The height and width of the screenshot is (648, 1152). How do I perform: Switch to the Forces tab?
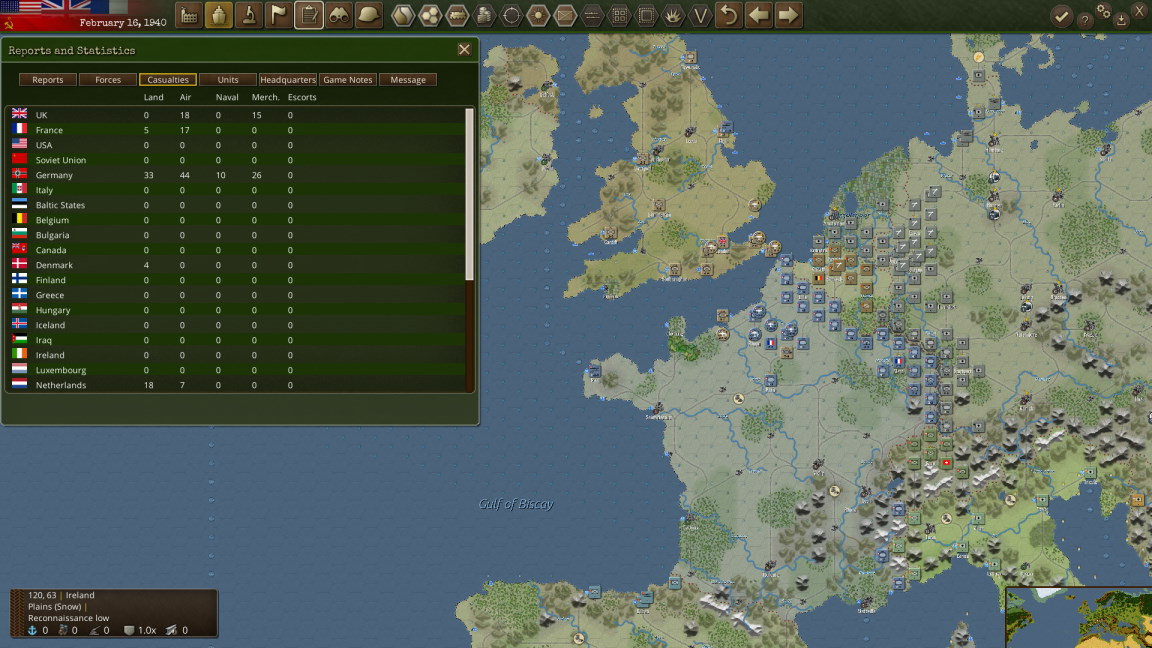pos(108,79)
